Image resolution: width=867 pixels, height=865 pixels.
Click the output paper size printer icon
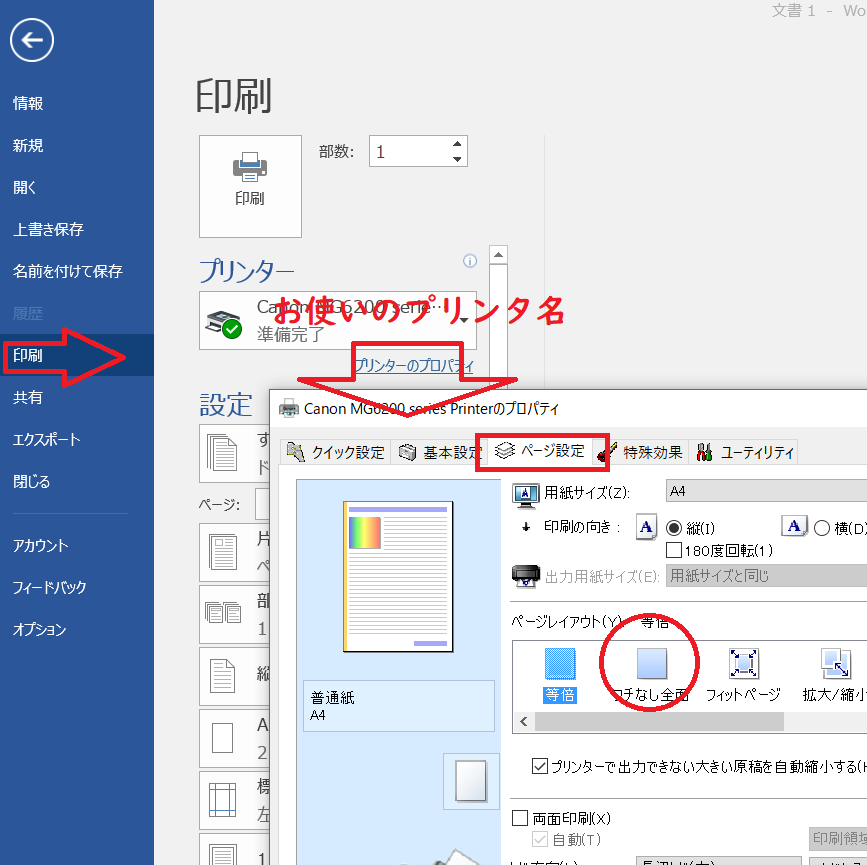[x=526, y=576]
